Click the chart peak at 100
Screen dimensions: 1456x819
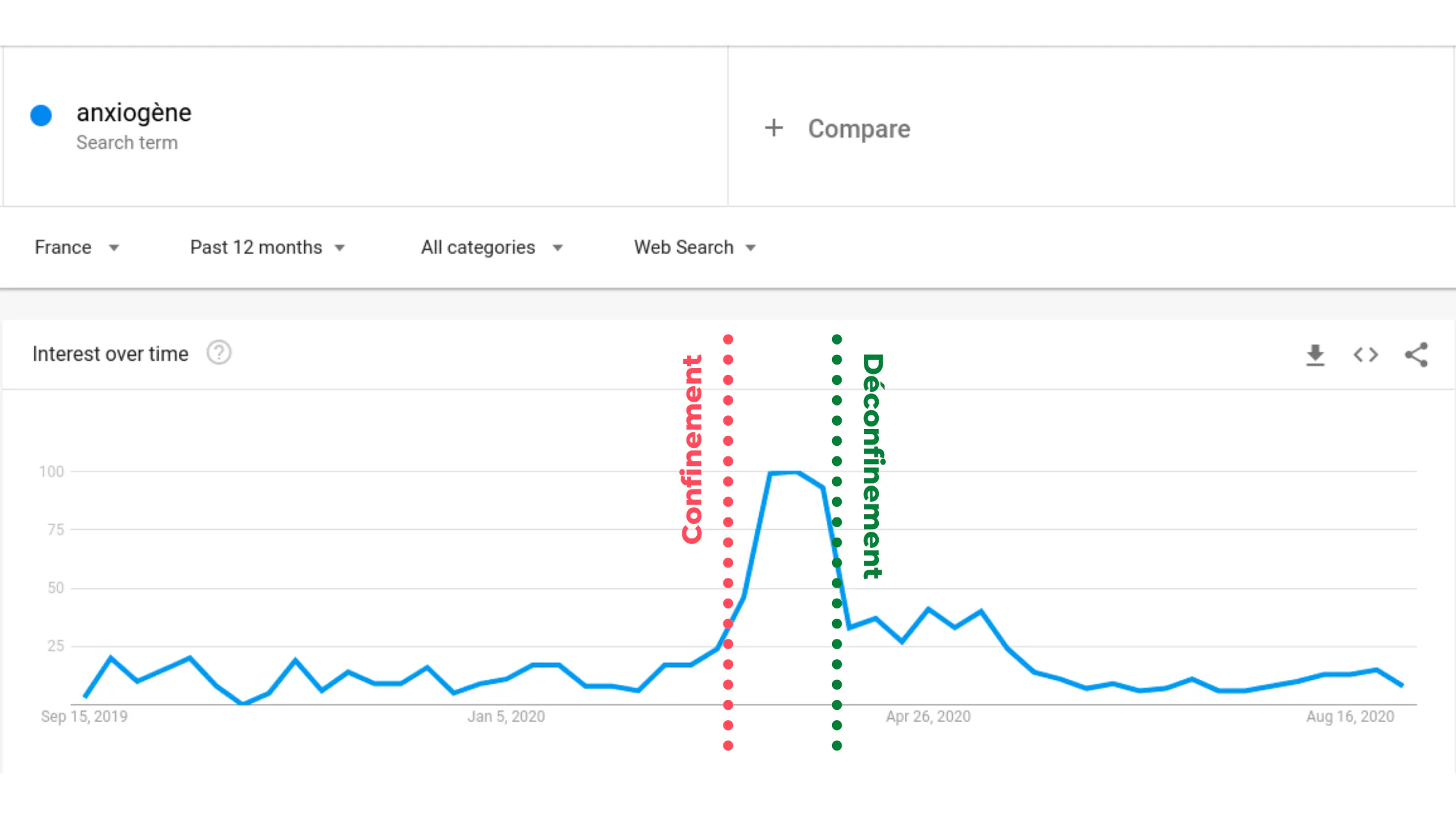pyautogui.click(x=785, y=473)
